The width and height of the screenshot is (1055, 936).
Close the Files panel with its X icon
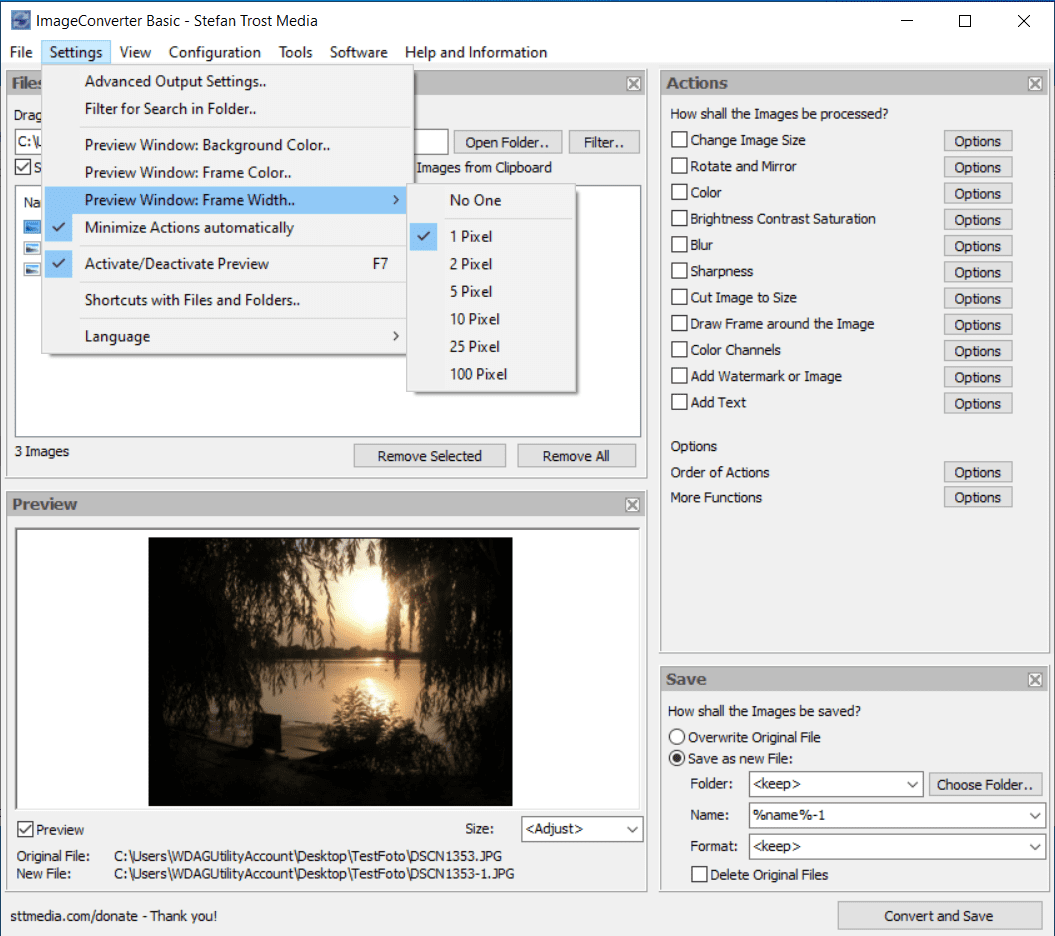(633, 83)
